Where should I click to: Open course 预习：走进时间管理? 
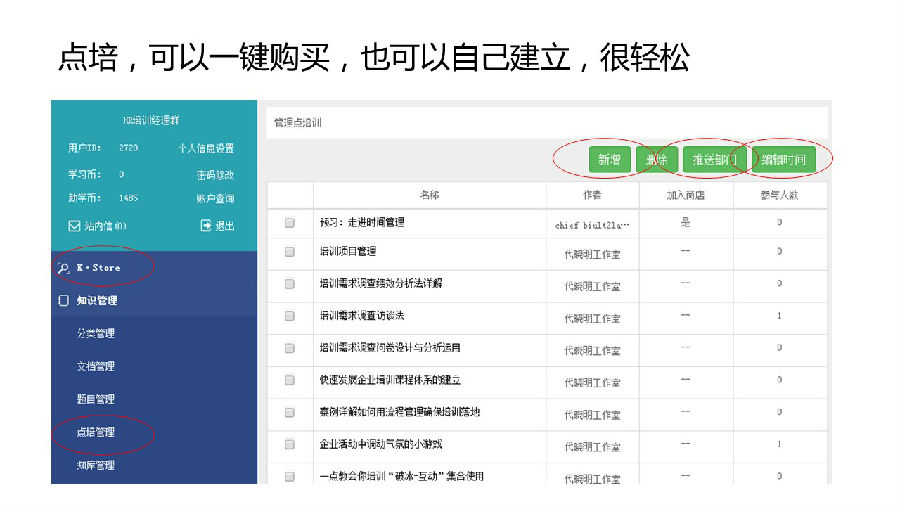pos(362,222)
